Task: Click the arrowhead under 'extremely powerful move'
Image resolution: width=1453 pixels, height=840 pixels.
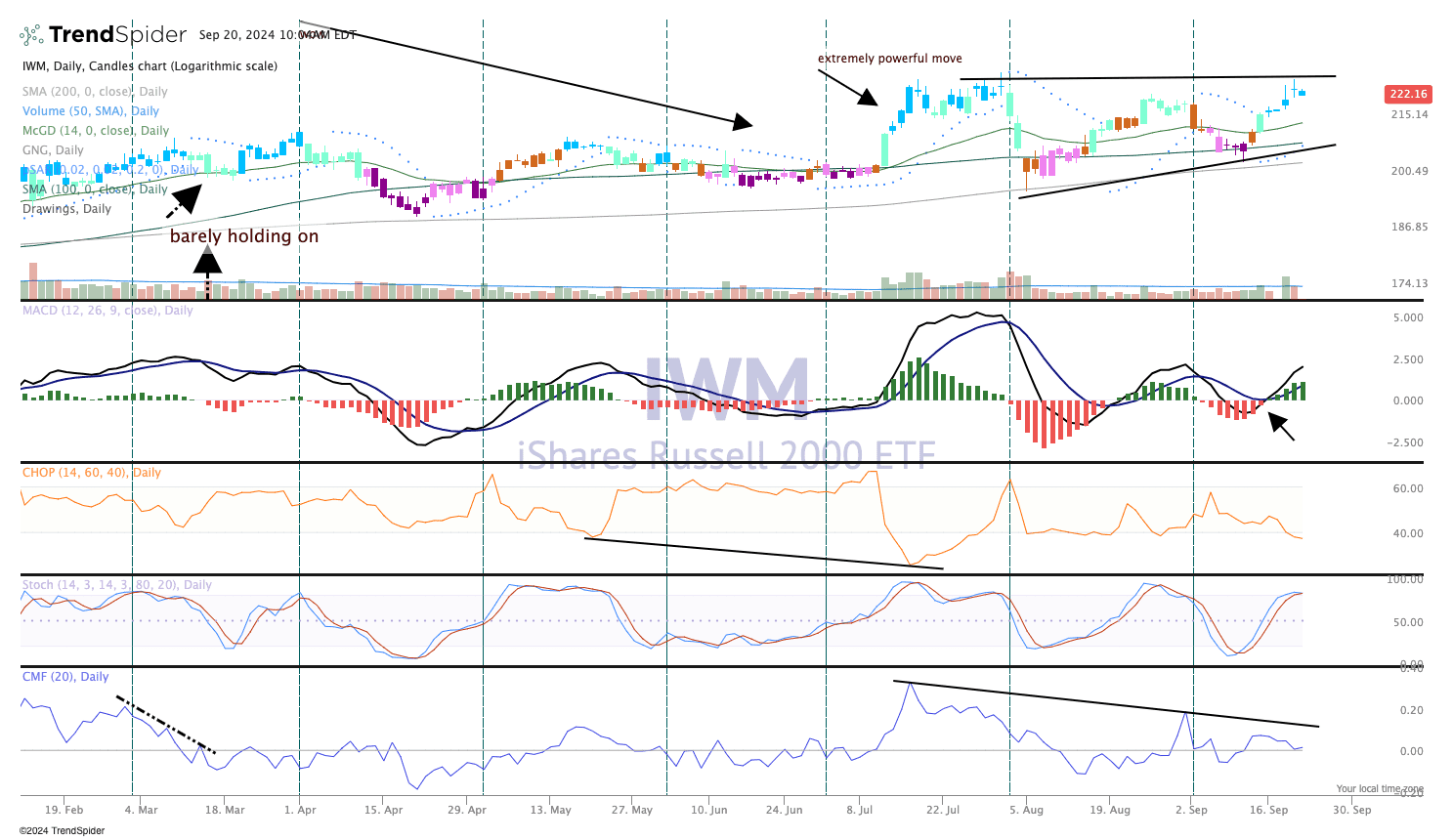Action: click(x=867, y=96)
